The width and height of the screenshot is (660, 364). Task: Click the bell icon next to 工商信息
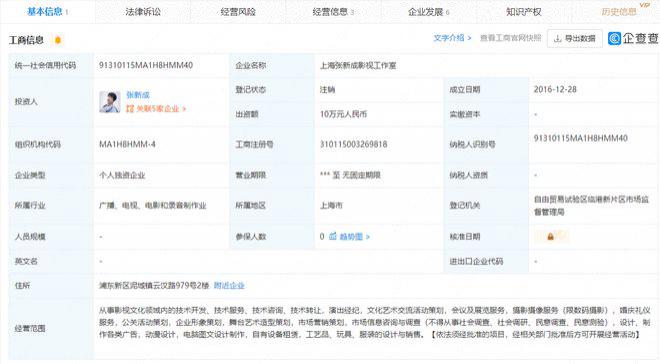[58, 40]
